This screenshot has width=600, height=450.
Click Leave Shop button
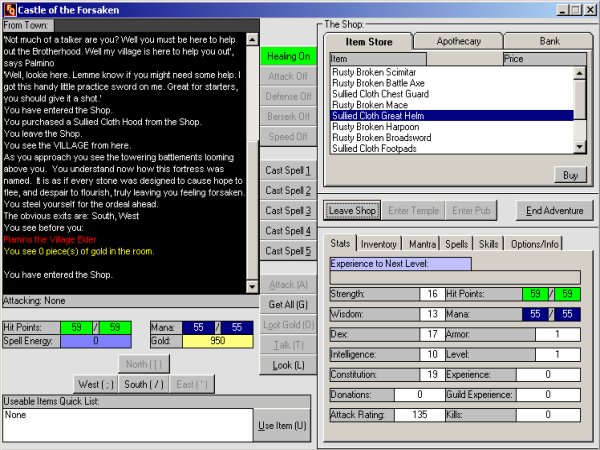[351, 210]
